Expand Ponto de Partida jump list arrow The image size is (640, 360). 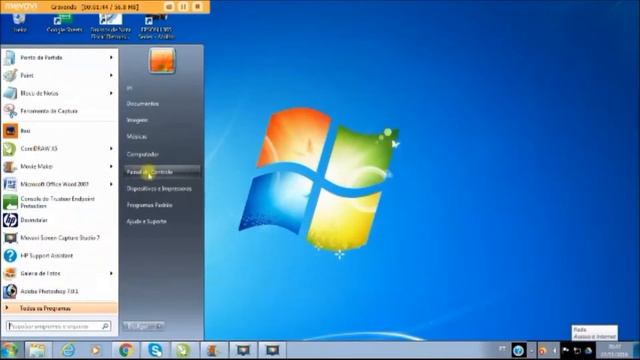click(x=111, y=58)
